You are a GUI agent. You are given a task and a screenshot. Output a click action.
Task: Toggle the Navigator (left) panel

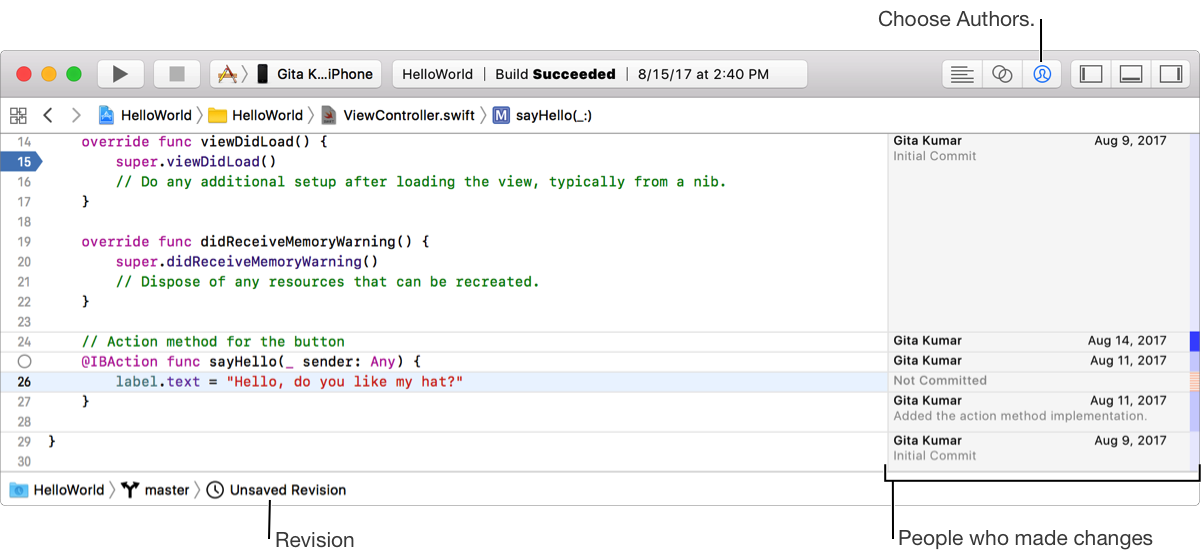(1091, 74)
